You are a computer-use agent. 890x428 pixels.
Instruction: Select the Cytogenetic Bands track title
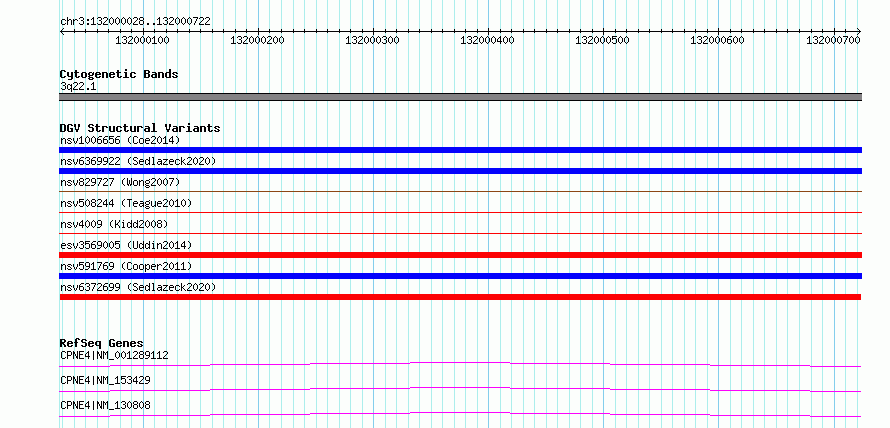[119, 74]
